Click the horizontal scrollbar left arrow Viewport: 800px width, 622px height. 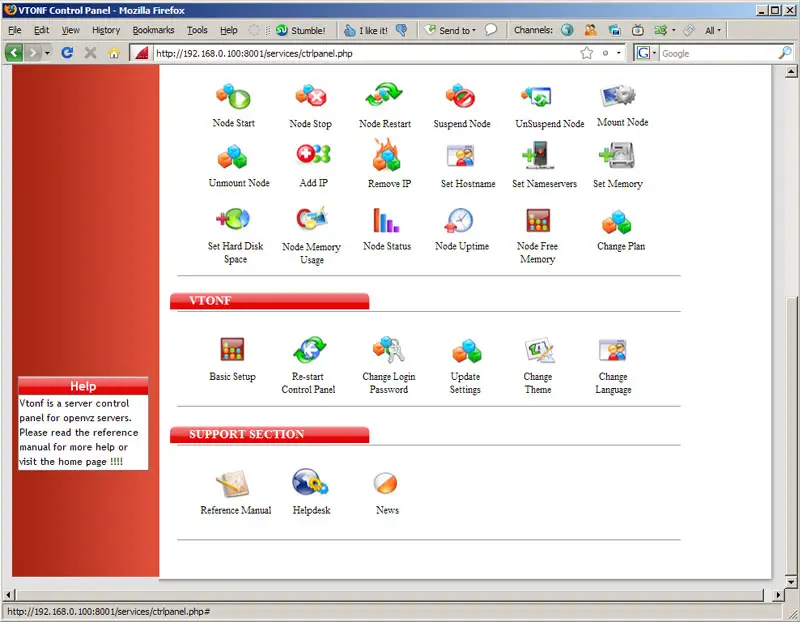click(8, 594)
